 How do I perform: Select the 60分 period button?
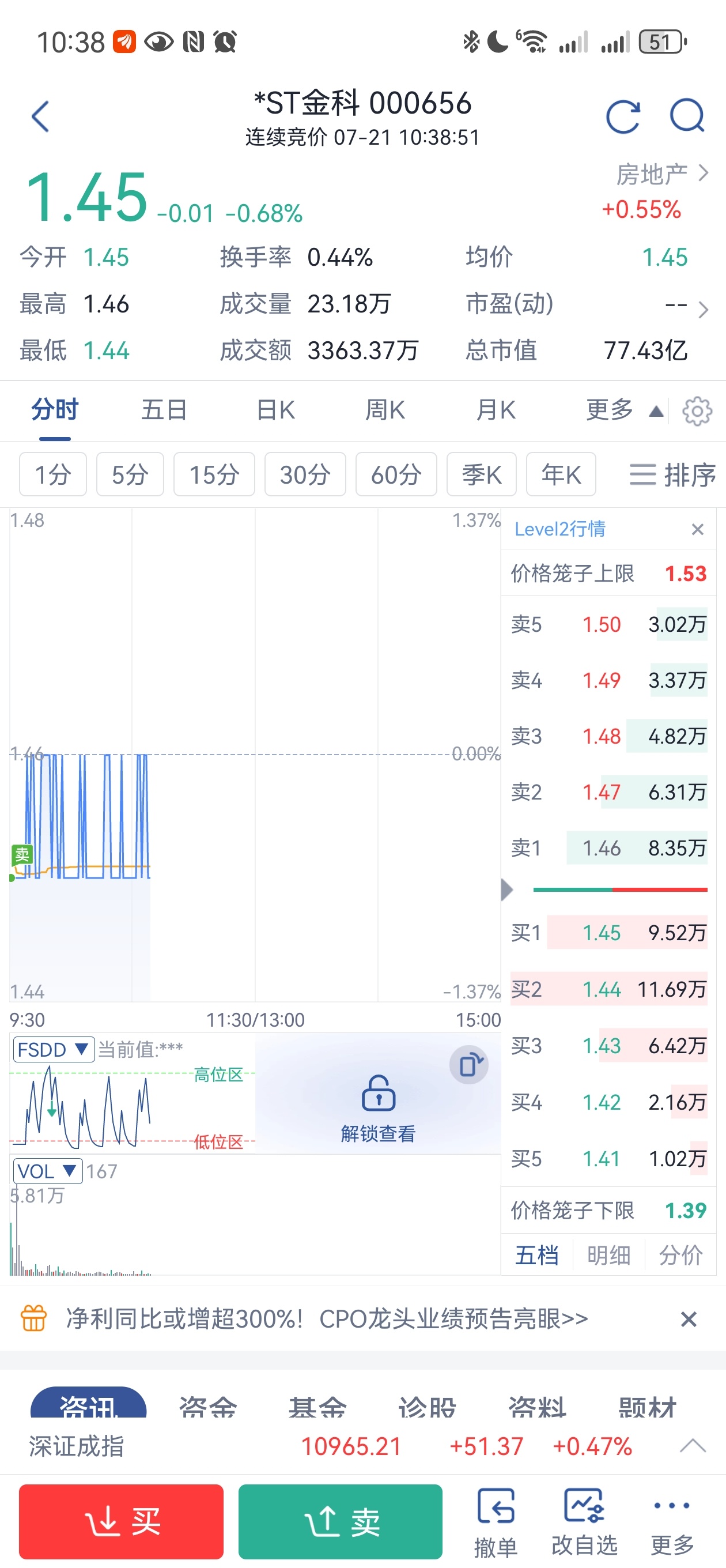point(396,474)
